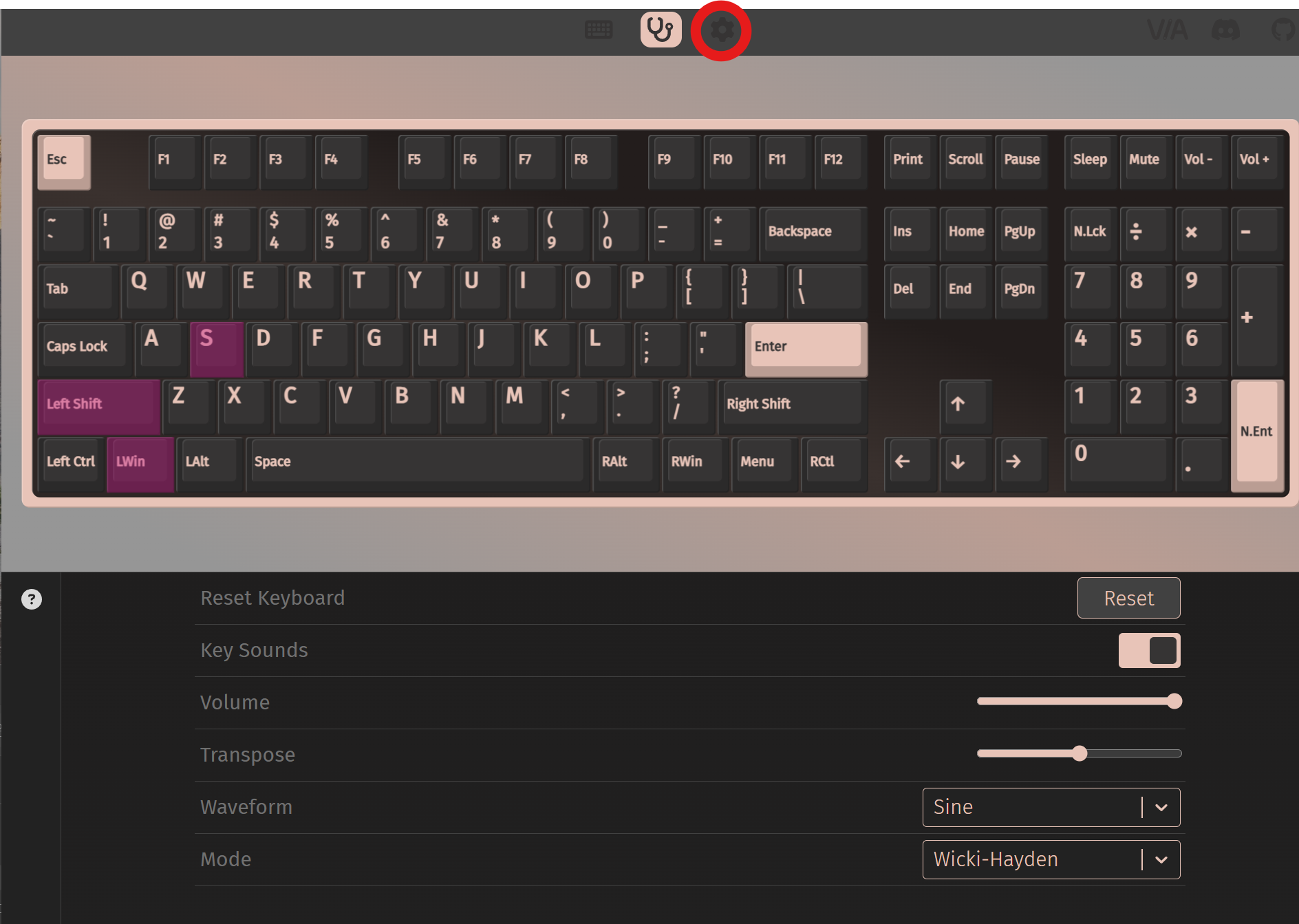The width and height of the screenshot is (1299, 924).
Task: Adjust the Volume slider
Action: tap(1079, 701)
